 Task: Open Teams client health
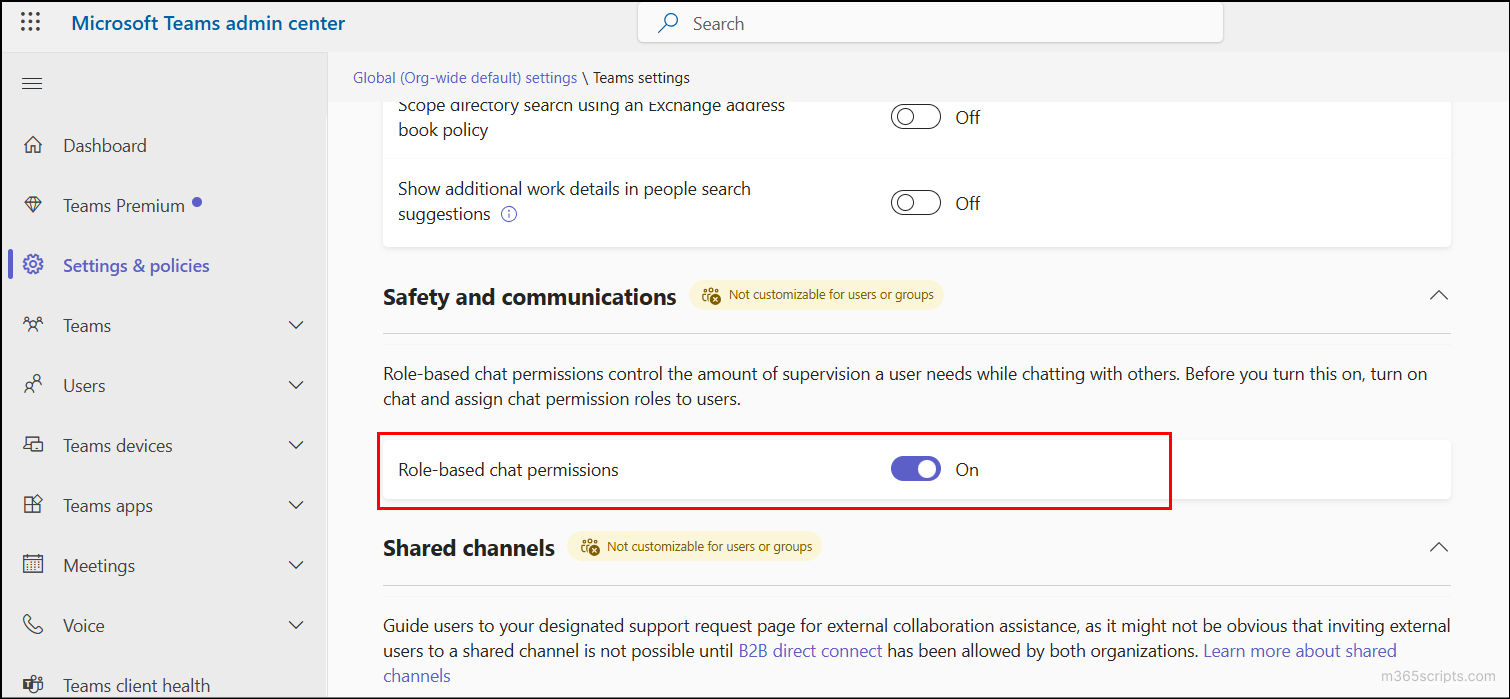136,685
